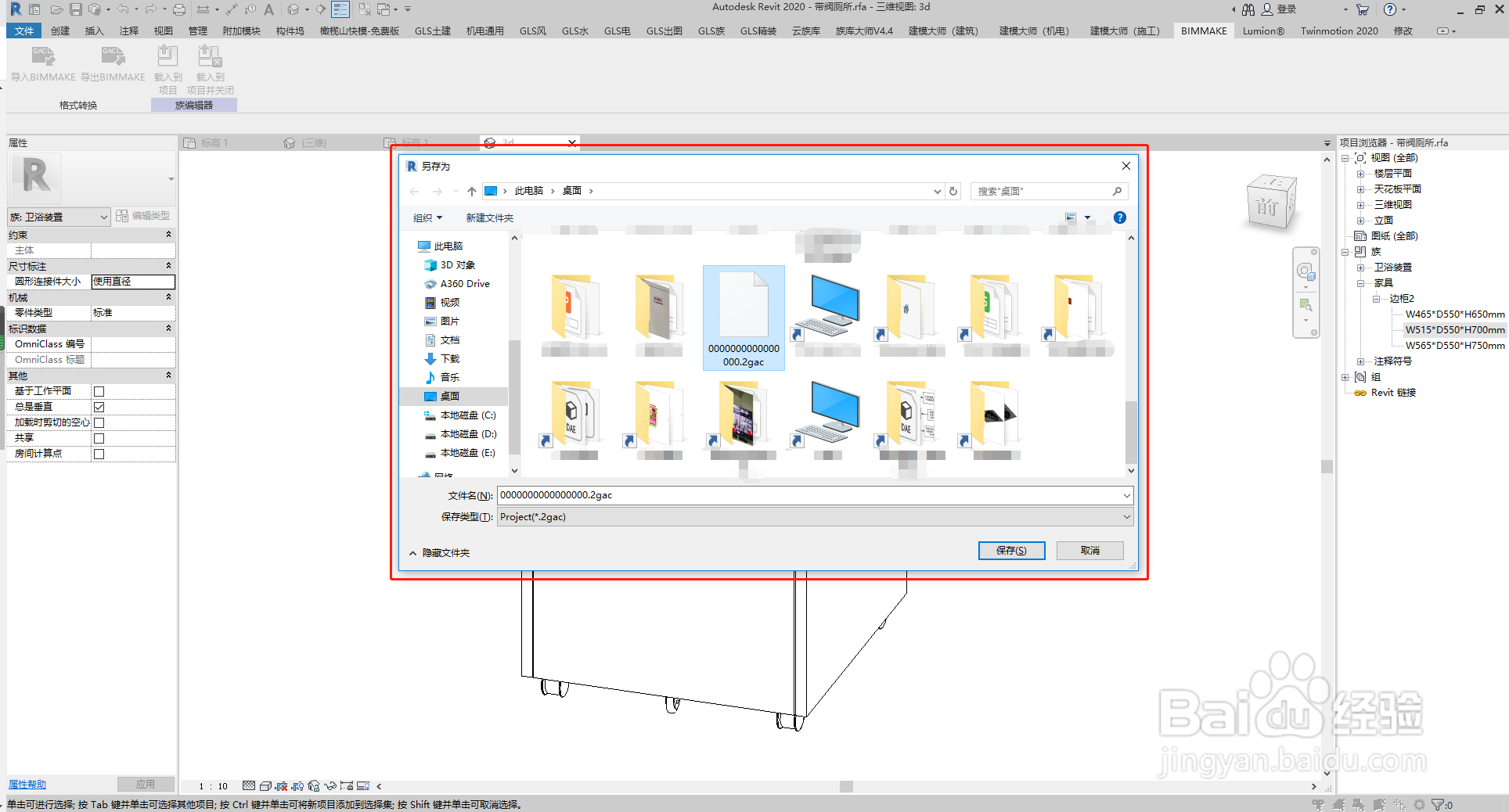Open the 文件 menu tab
The height and width of the screenshot is (812, 1509).
coord(24,31)
